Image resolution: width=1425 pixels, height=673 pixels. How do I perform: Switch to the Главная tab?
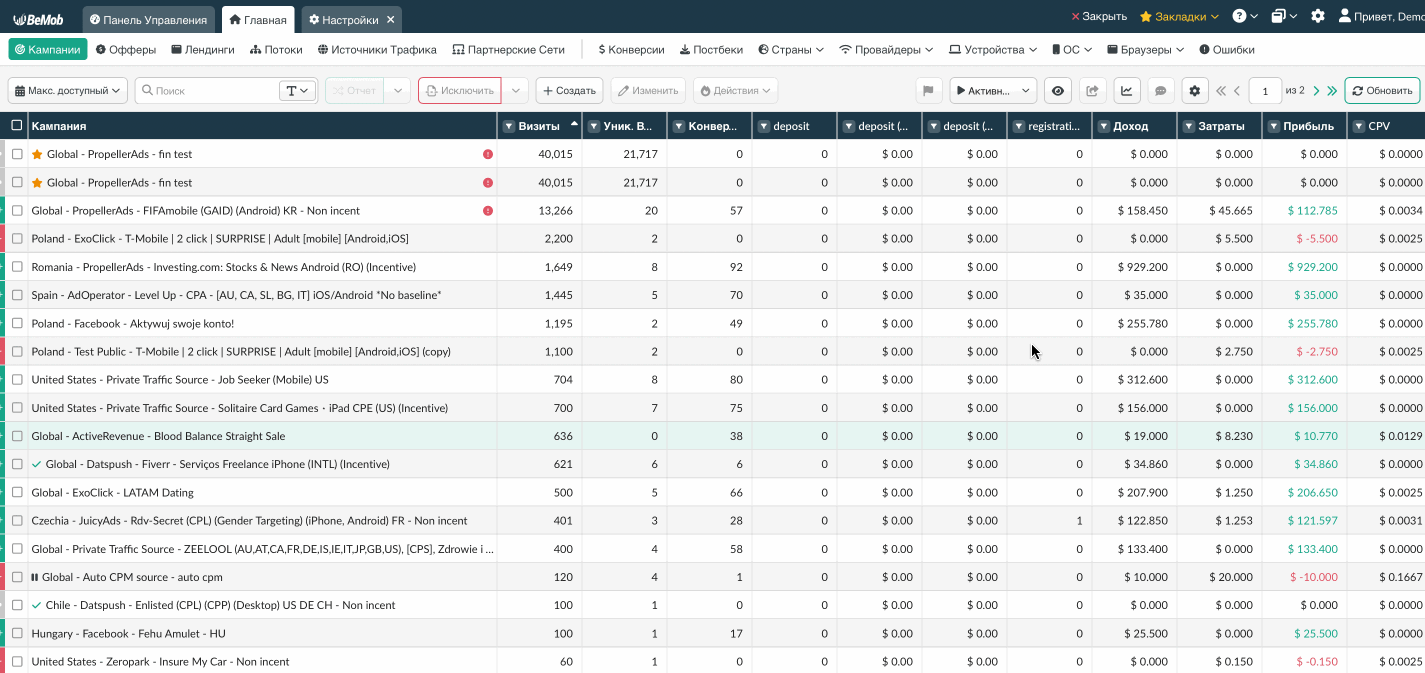pyautogui.click(x=258, y=19)
